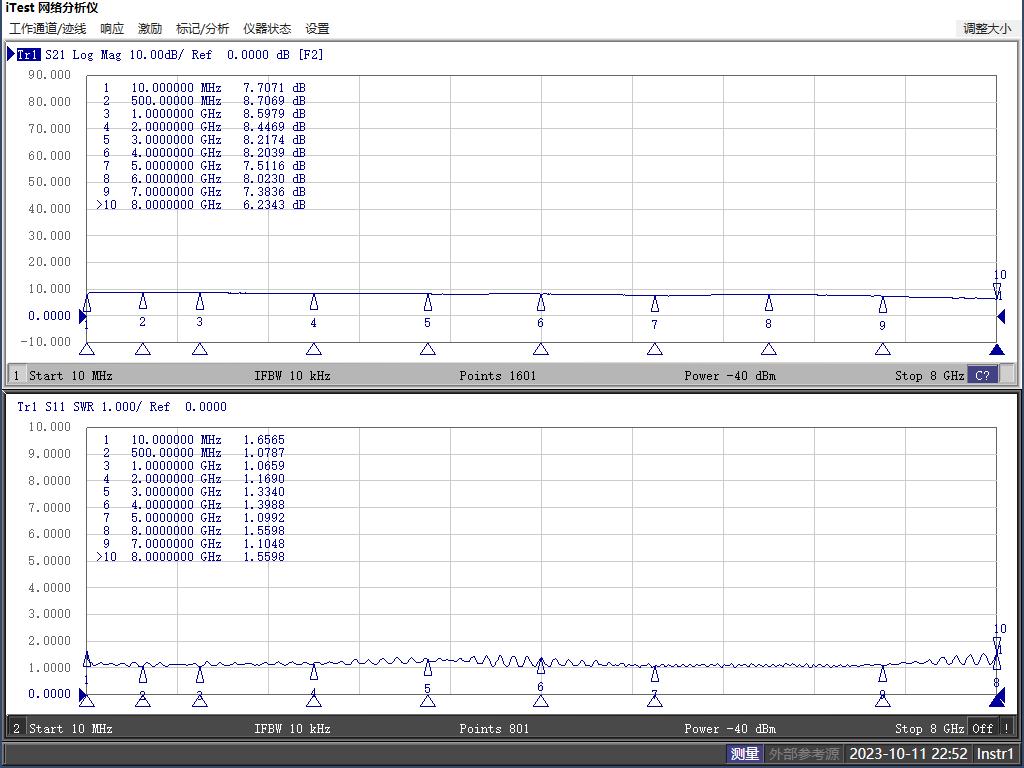Open the 标记/分析 dropdown menu

tap(202, 29)
